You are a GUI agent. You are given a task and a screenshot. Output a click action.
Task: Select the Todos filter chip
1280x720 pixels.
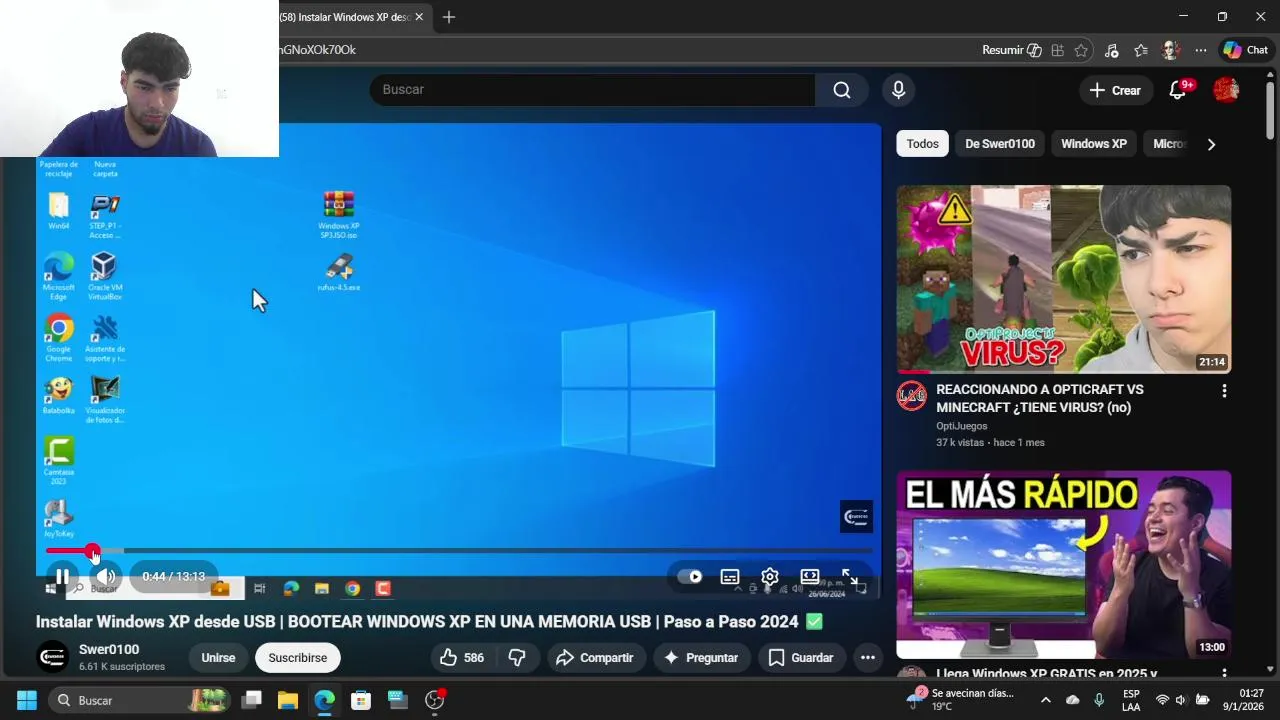point(922,144)
